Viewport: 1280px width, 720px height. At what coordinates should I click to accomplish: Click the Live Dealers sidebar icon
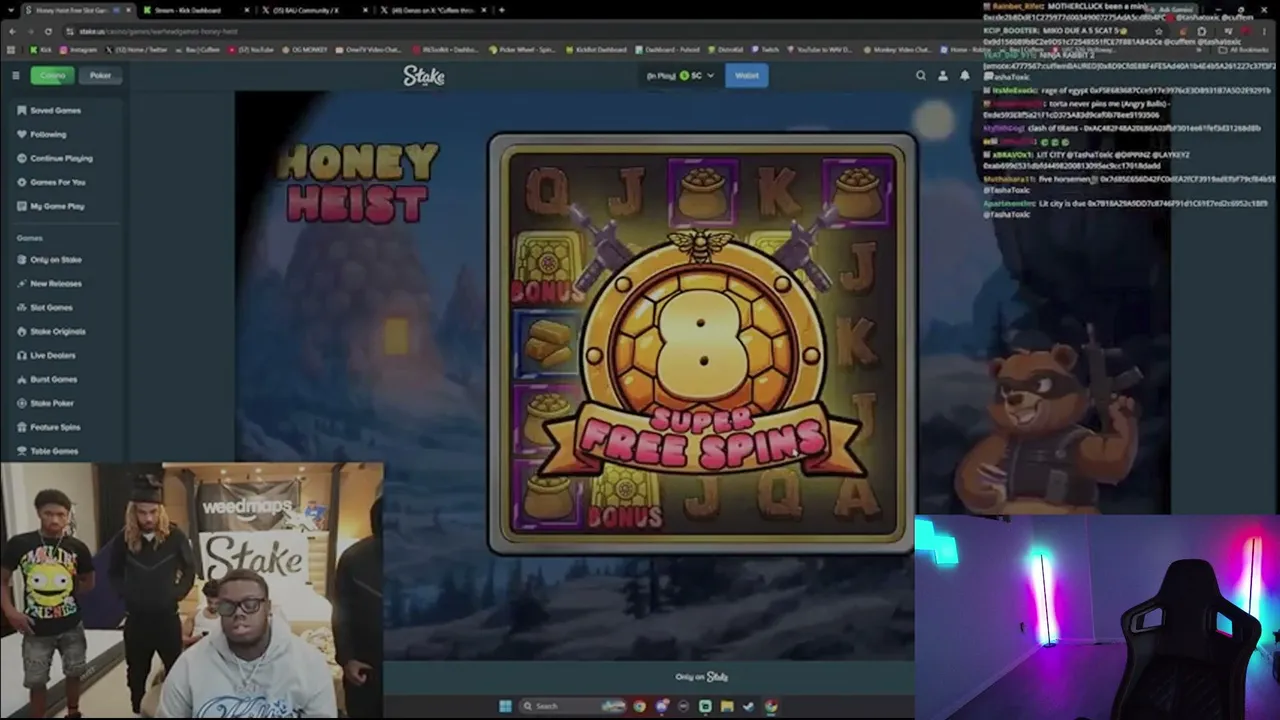(x=22, y=355)
